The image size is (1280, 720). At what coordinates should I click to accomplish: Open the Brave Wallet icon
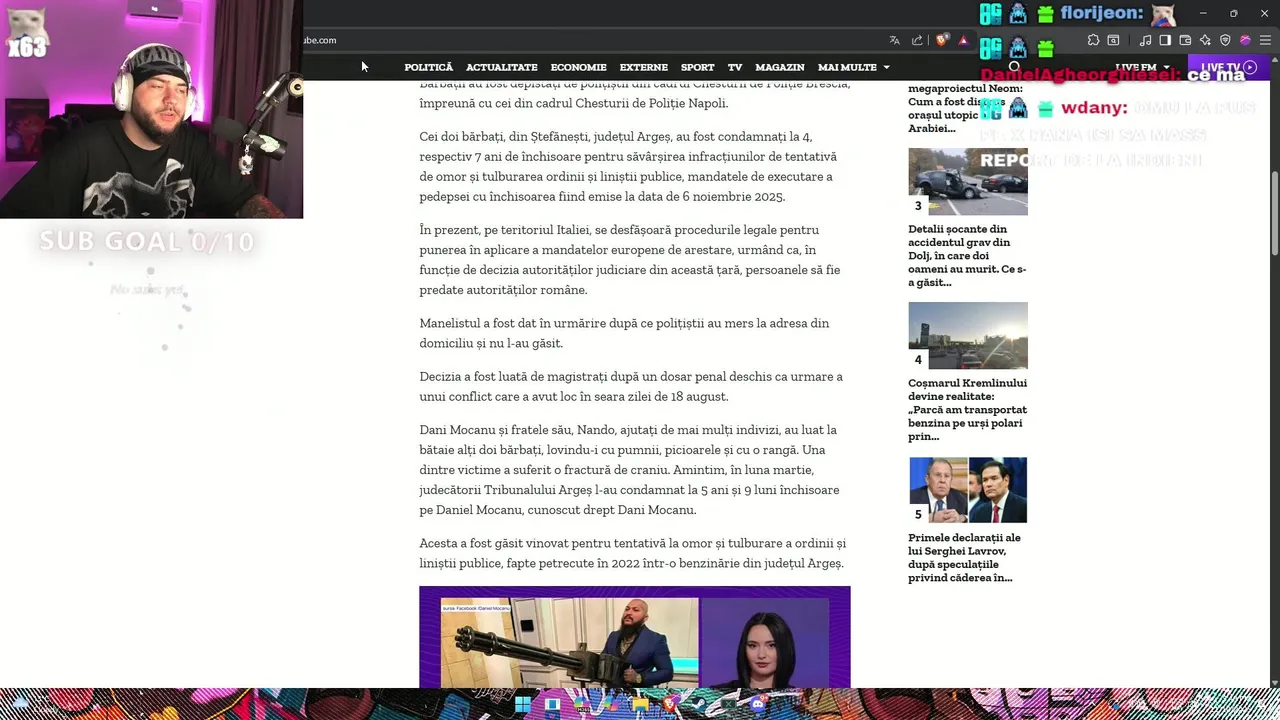pyautogui.click(x=1185, y=40)
